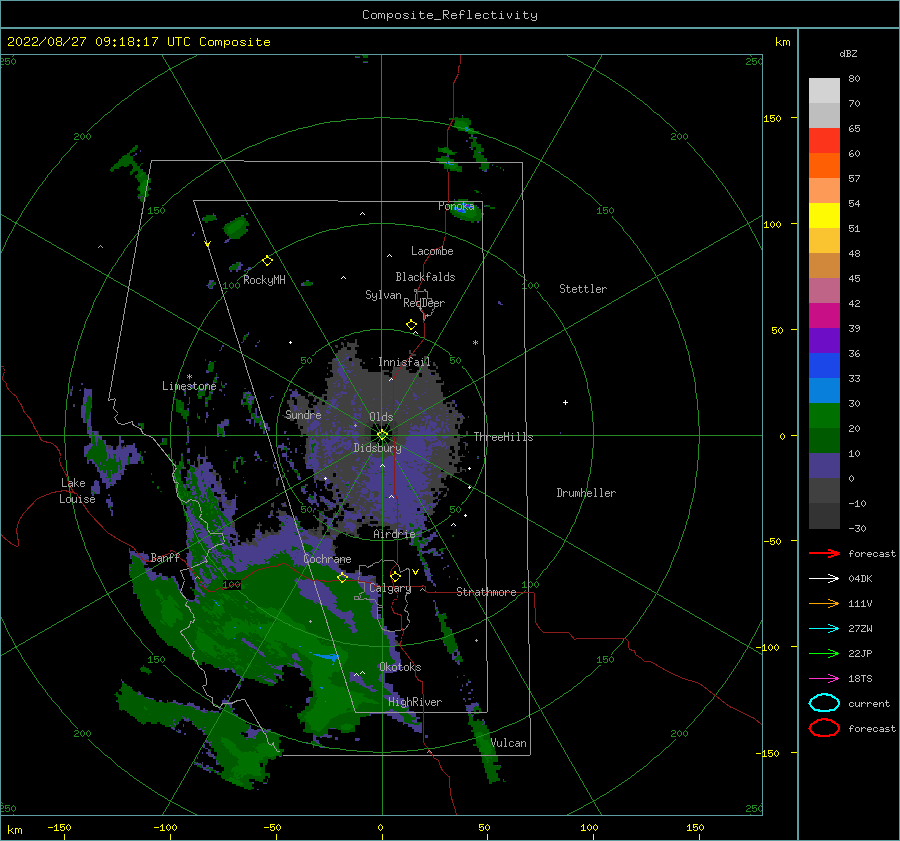Click the RedDeer city label
The image size is (900, 841).
tap(424, 303)
